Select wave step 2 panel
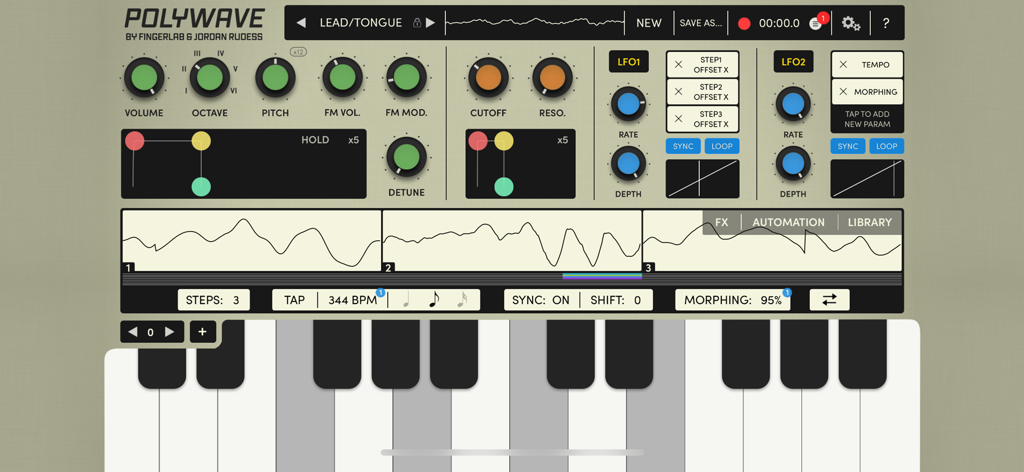The image size is (1024, 472). (x=512, y=241)
